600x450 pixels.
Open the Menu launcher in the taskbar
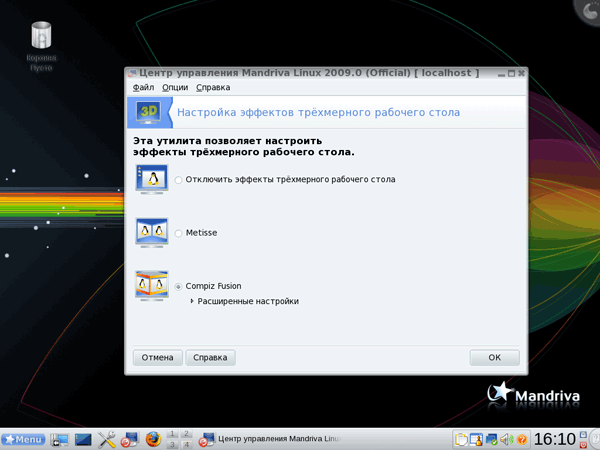tap(23, 439)
